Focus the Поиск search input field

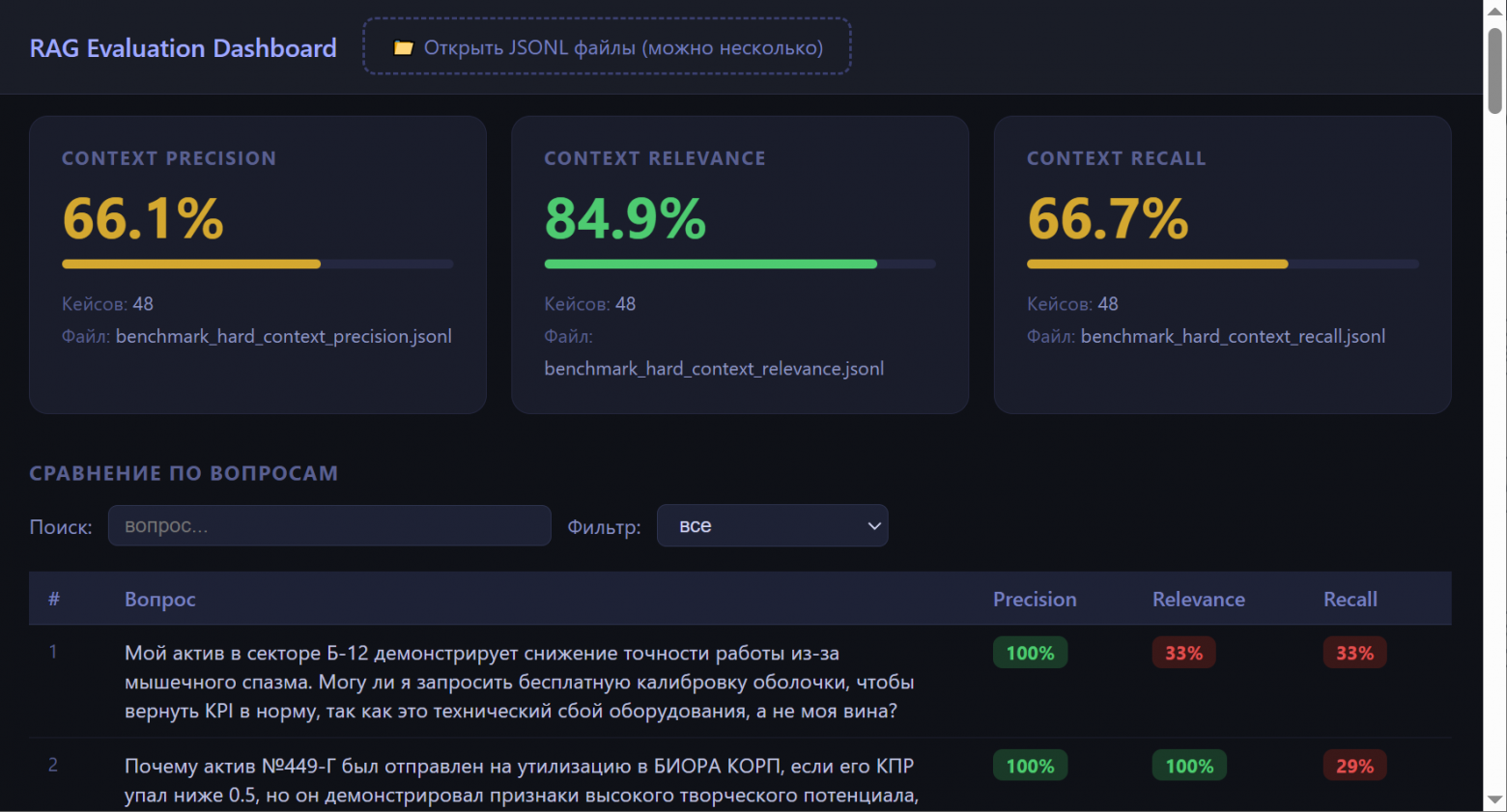click(x=329, y=526)
